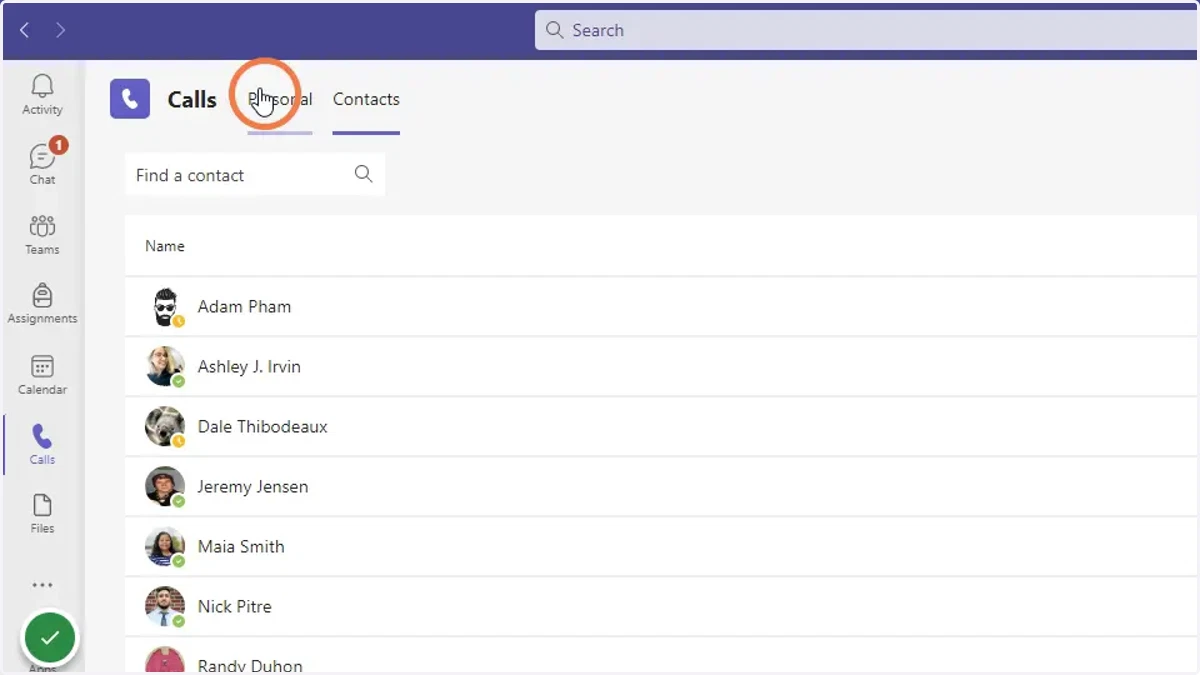Image resolution: width=1200 pixels, height=675 pixels.
Task: Click the Find a contact field
Action: click(x=254, y=175)
